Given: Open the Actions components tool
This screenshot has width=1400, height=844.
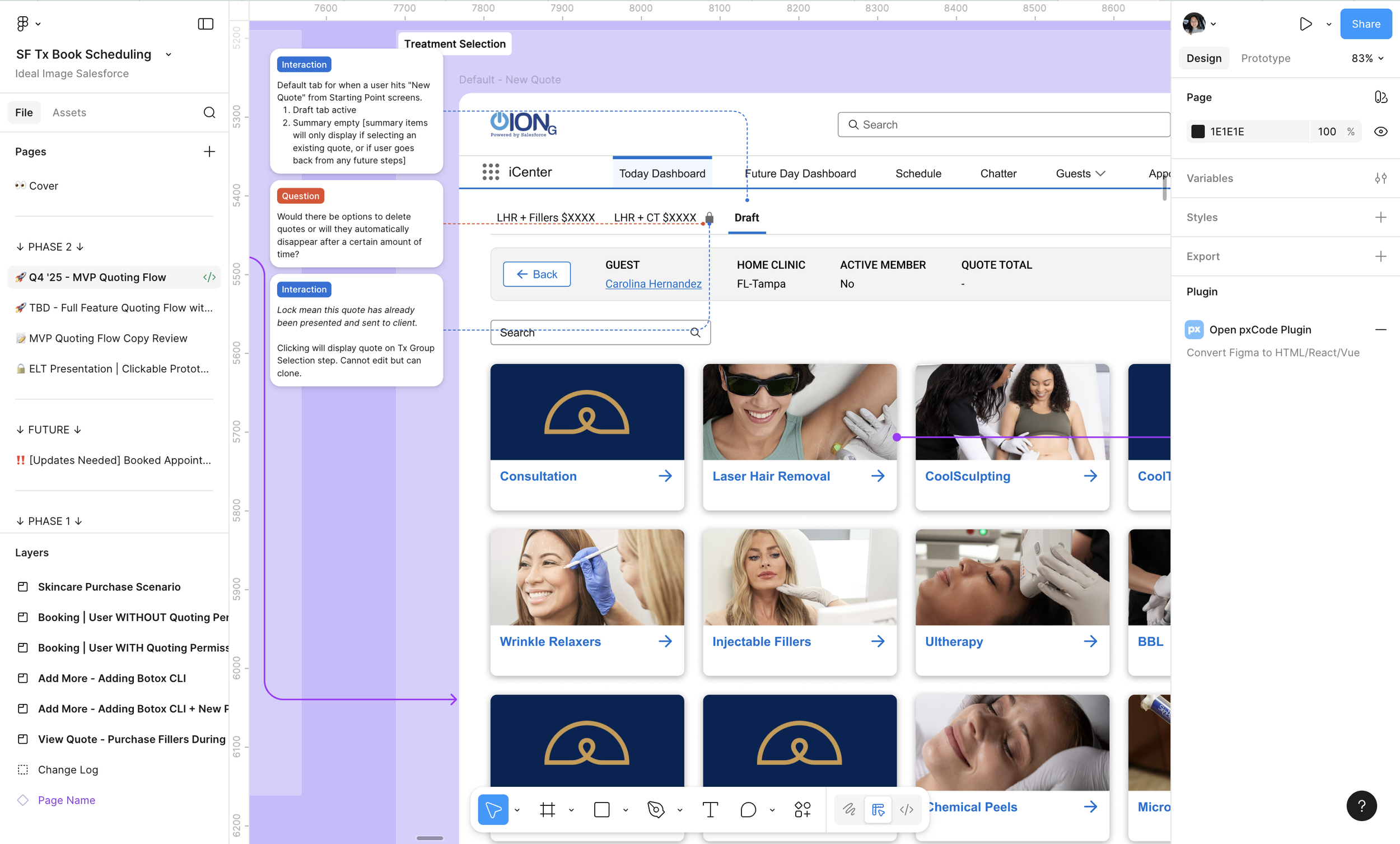Looking at the screenshot, I should point(802,809).
